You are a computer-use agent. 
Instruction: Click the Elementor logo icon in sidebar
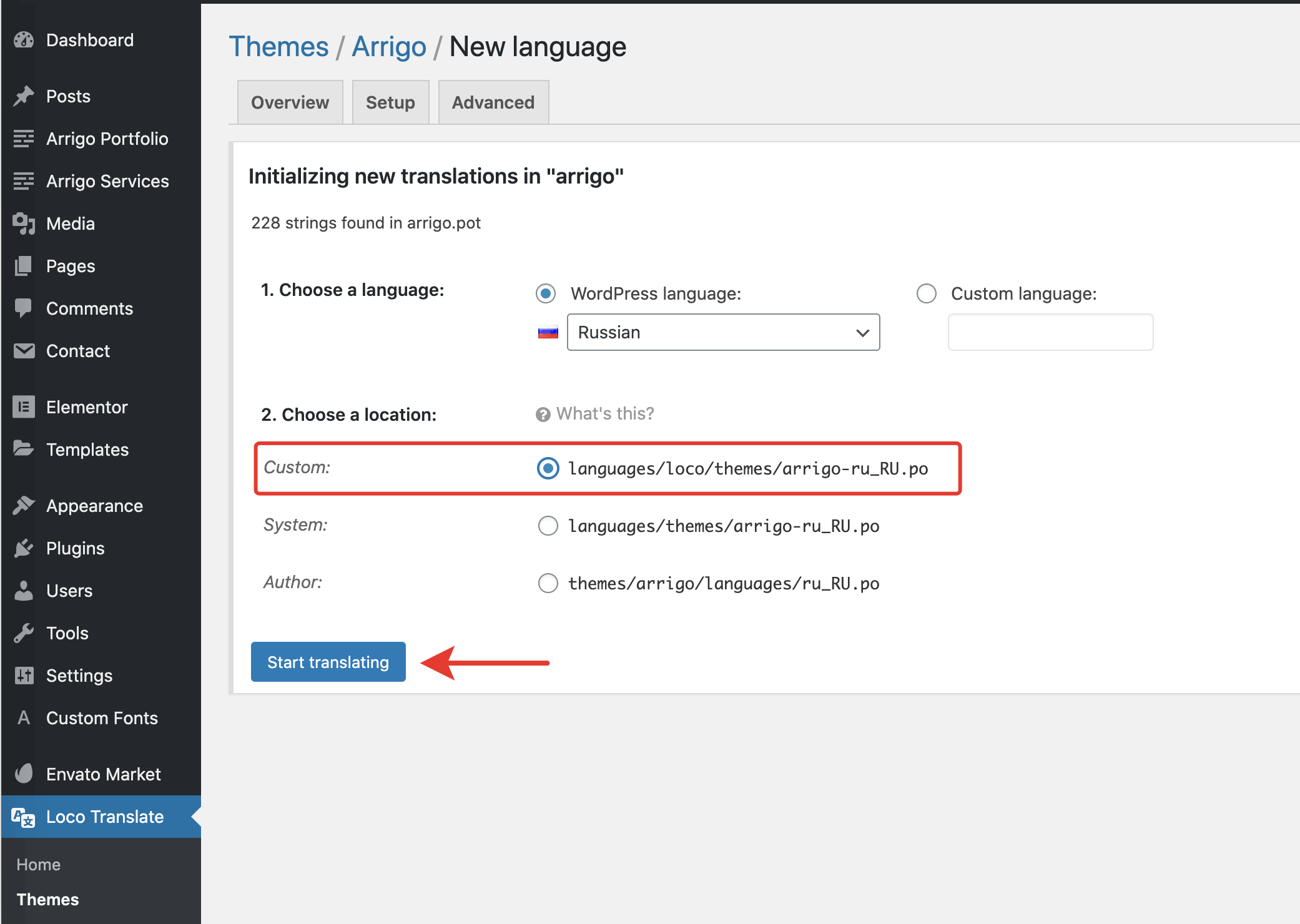(x=24, y=407)
